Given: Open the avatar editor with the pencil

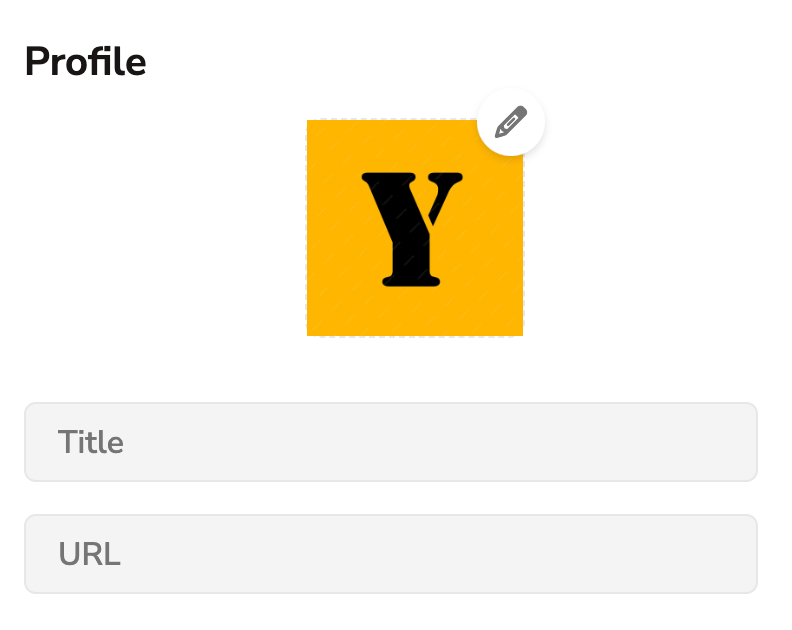Looking at the screenshot, I should pyautogui.click(x=511, y=122).
